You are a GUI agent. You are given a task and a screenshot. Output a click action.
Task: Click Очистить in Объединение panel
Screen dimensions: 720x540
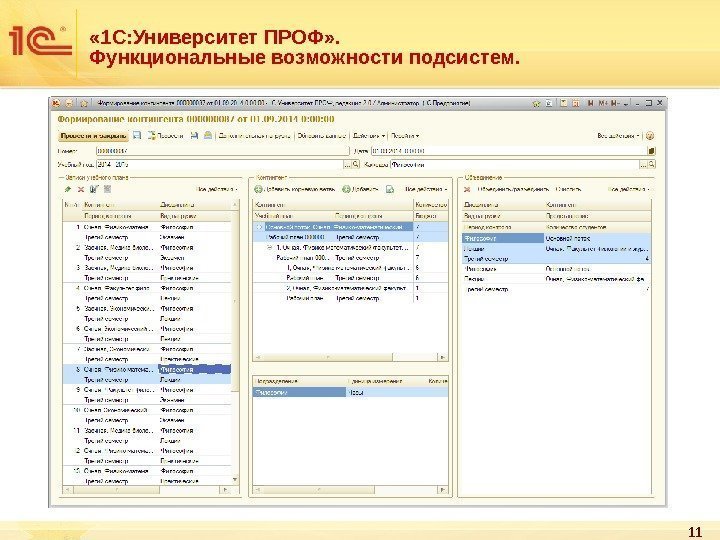tap(568, 189)
